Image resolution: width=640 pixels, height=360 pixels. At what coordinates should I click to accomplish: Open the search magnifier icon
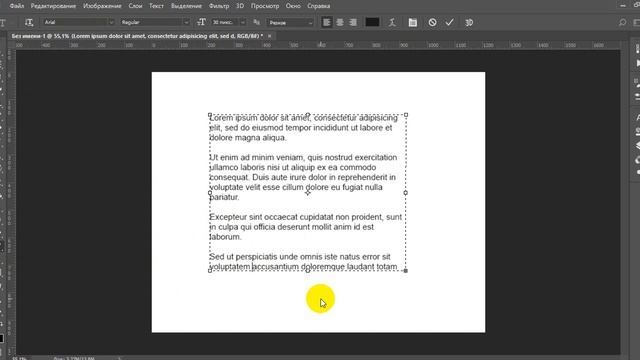(622, 22)
